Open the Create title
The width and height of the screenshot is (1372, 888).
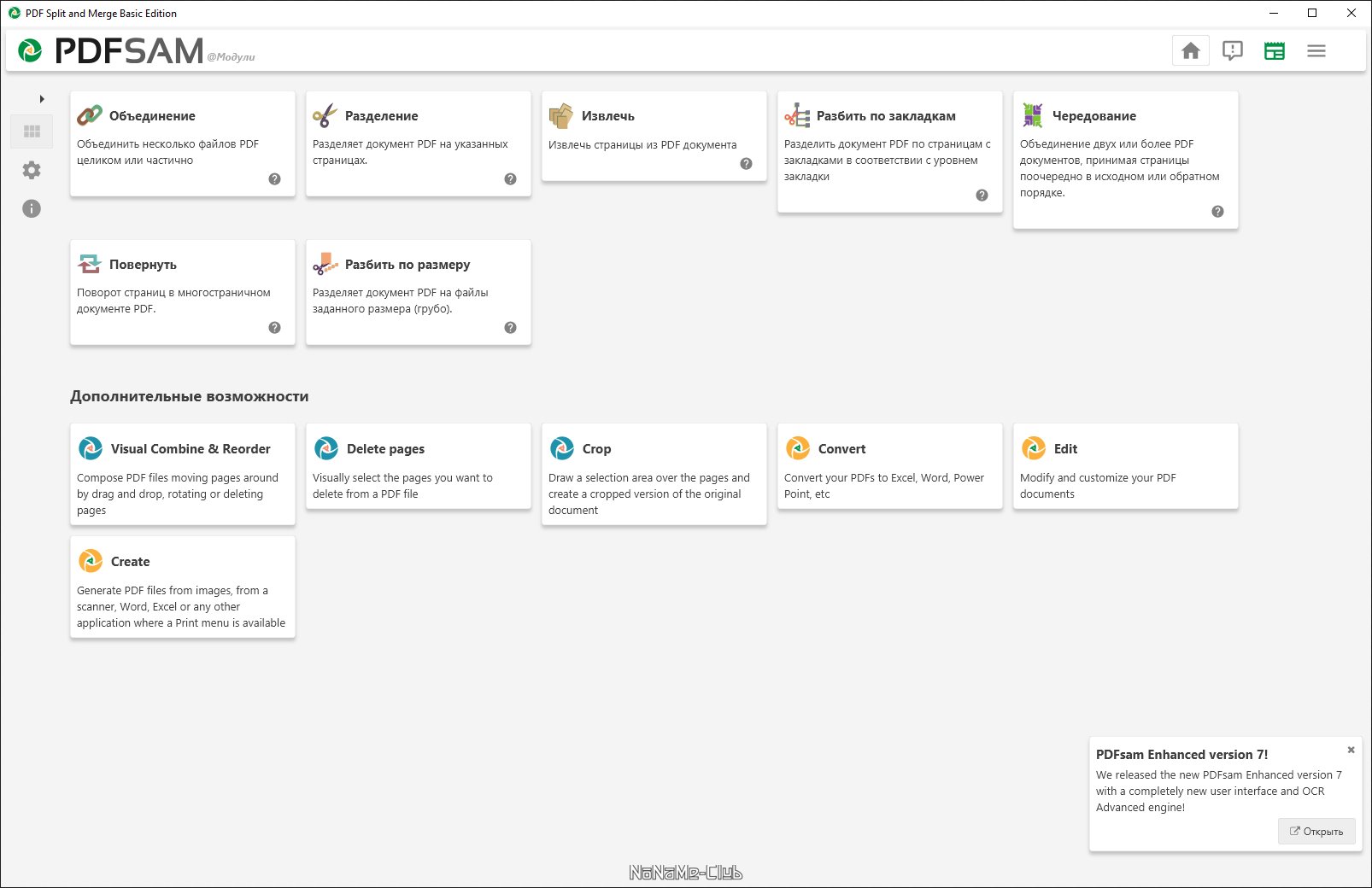pos(130,562)
